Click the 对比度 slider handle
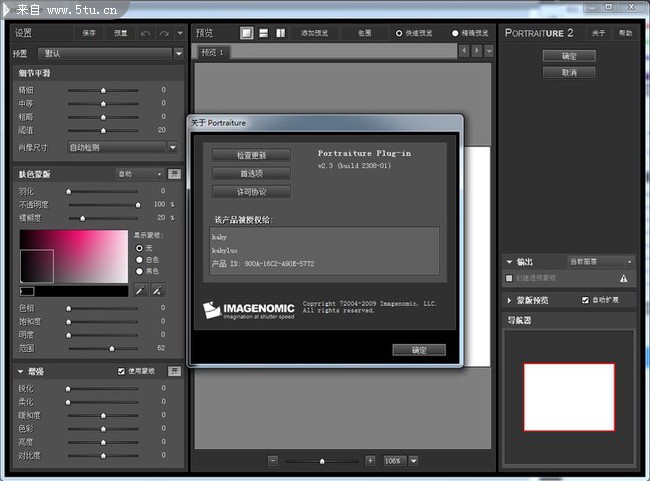This screenshot has width=650, height=481. coord(103,456)
